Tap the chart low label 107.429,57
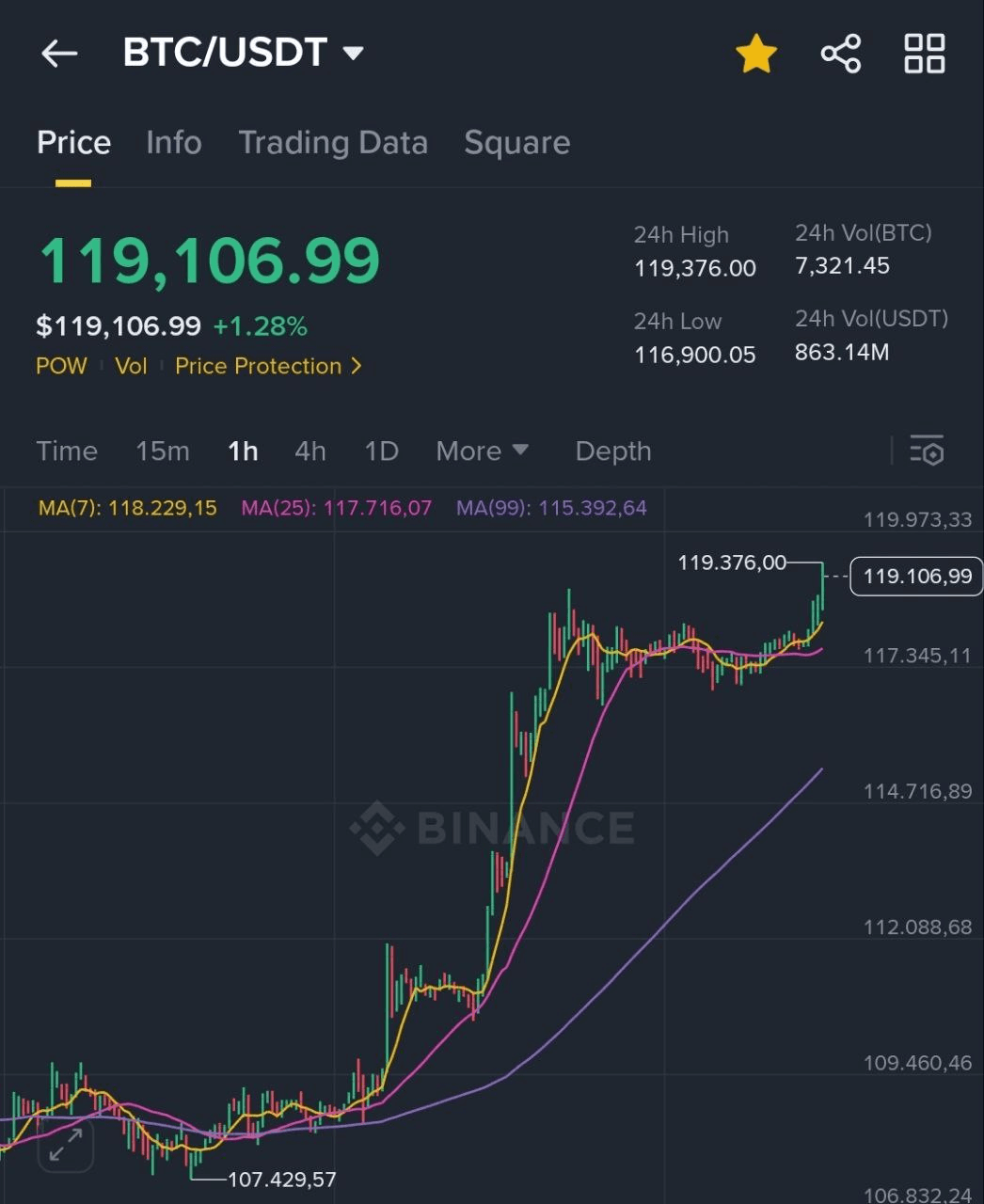The image size is (984, 1204). click(x=282, y=1179)
